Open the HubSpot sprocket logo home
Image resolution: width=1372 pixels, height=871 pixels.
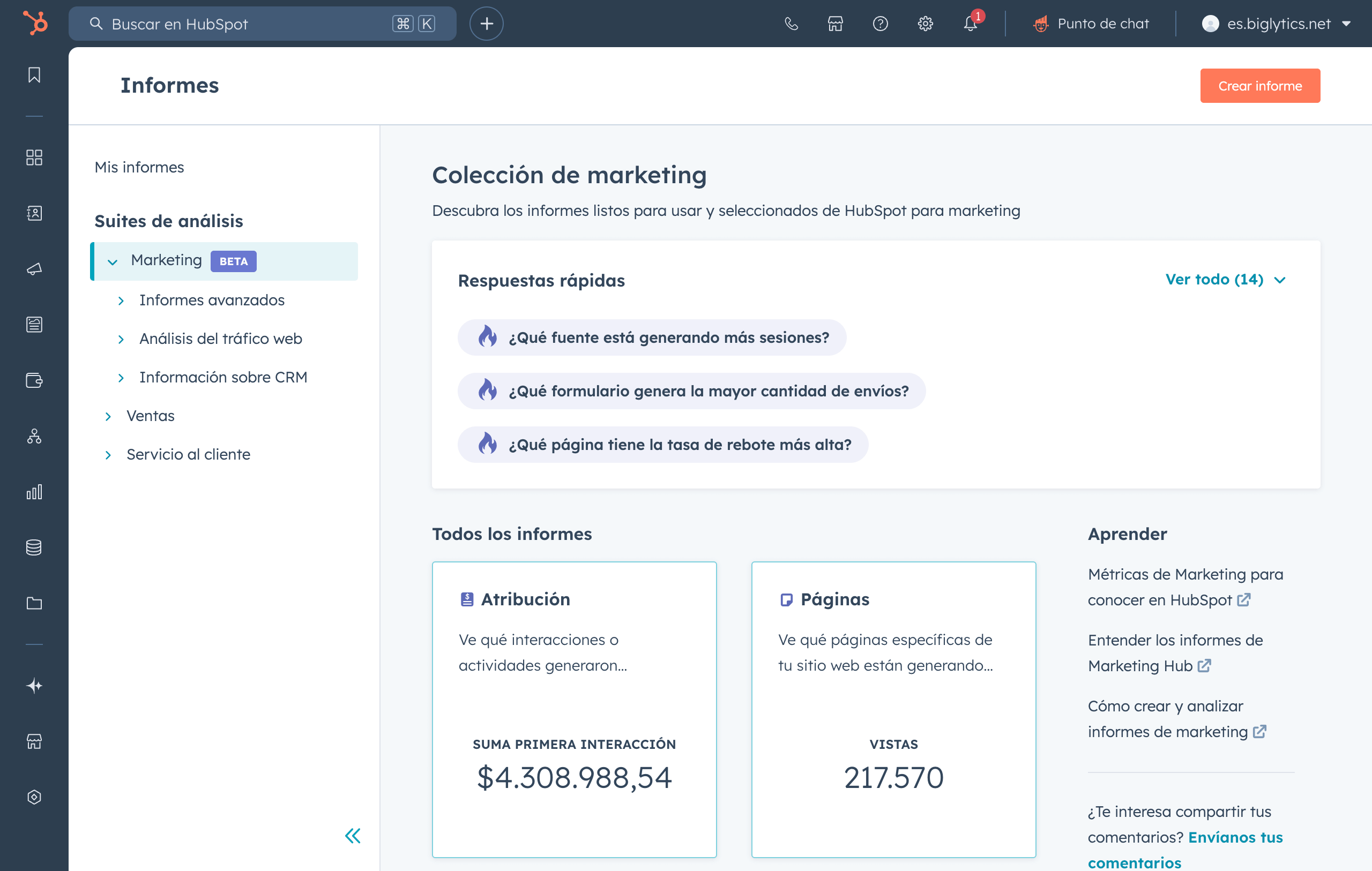(35, 24)
